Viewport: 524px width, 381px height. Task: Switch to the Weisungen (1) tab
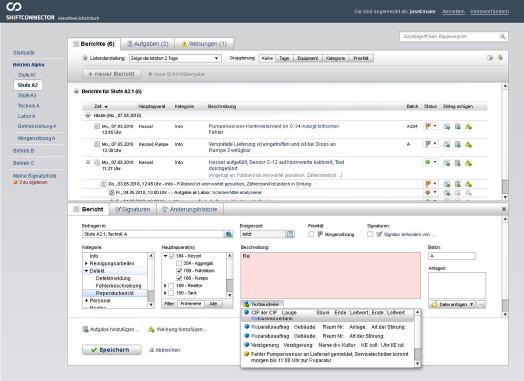click(x=204, y=44)
